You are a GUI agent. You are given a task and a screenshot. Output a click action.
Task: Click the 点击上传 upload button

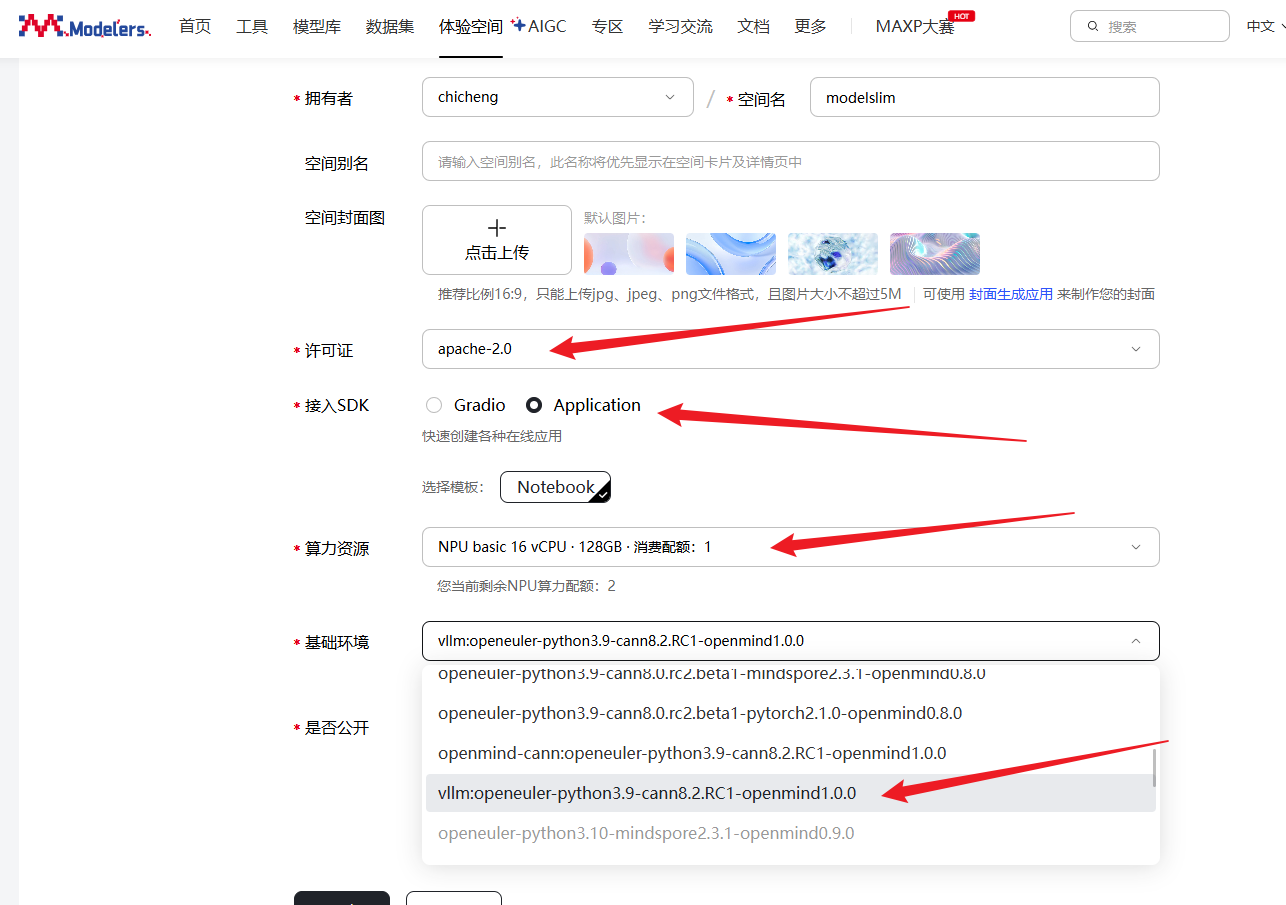tap(497, 240)
